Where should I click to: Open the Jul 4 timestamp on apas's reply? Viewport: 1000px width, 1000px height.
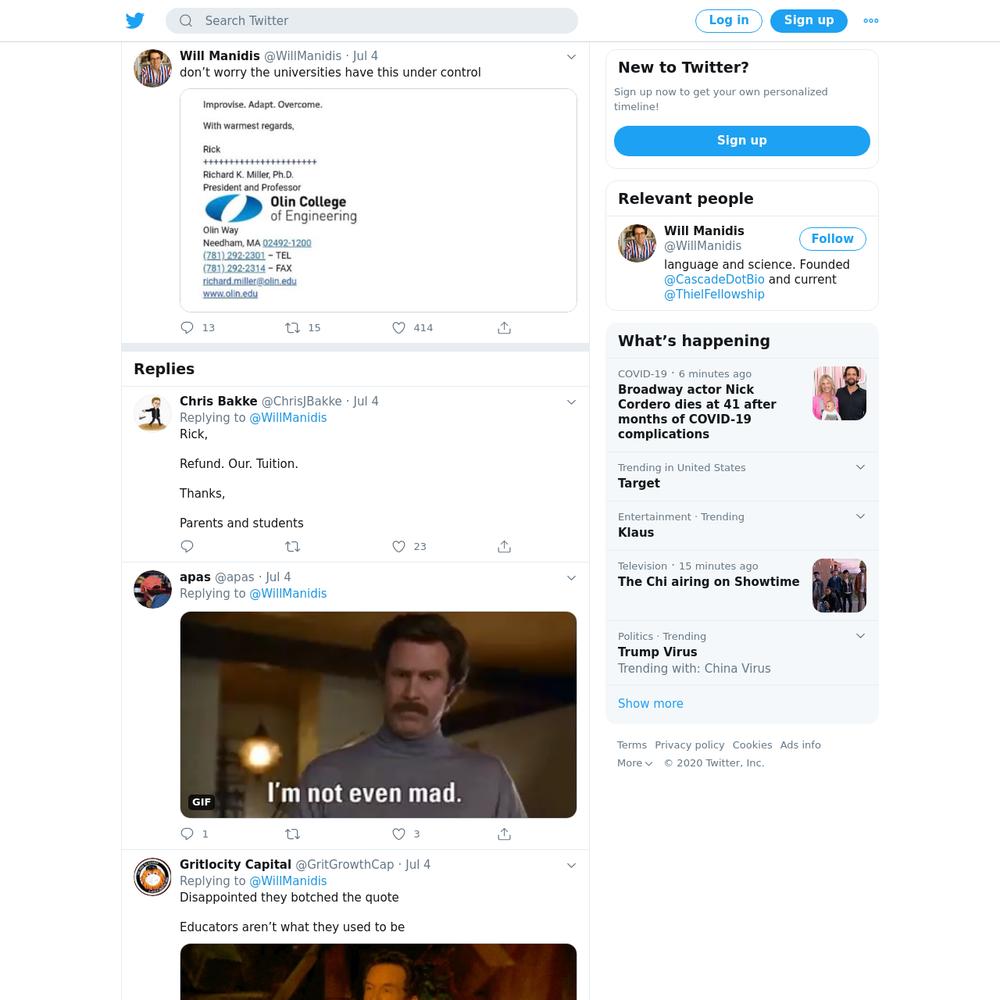278,577
